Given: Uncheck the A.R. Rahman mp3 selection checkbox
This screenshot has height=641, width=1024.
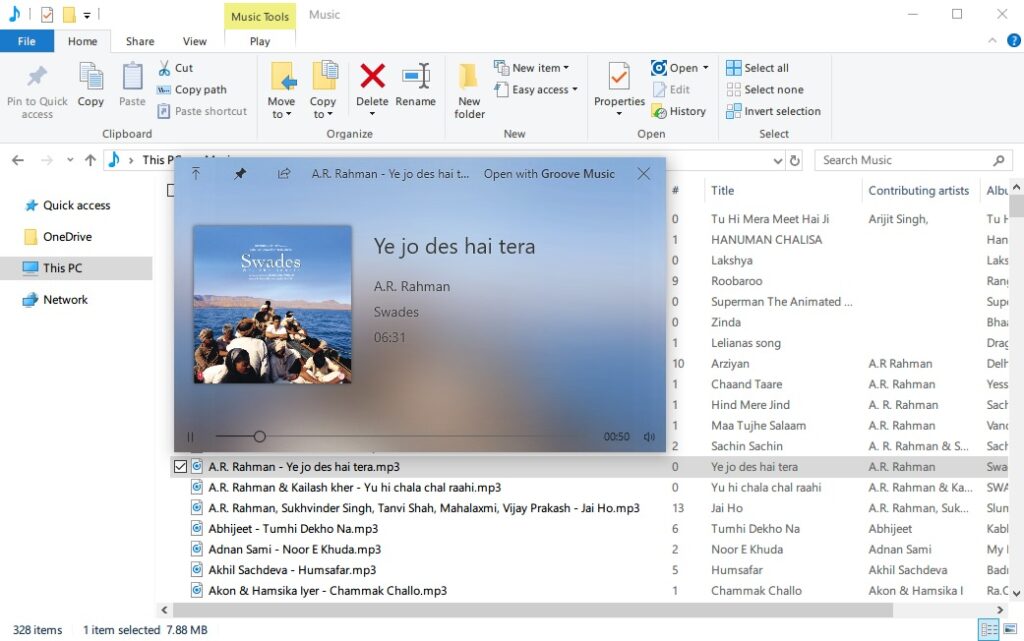Looking at the screenshot, I should point(181,465).
